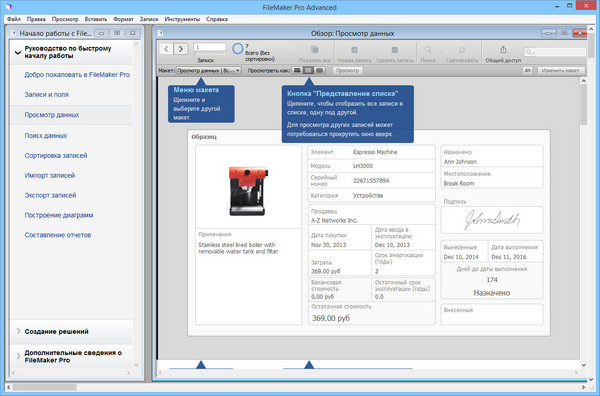Expand Дополнительные сведения о FileMaker Pro section

pyautogui.click(x=18, y=356)
